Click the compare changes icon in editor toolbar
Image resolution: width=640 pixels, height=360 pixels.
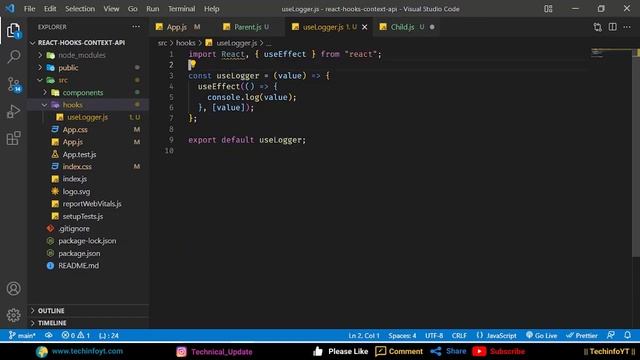[598, 27]
